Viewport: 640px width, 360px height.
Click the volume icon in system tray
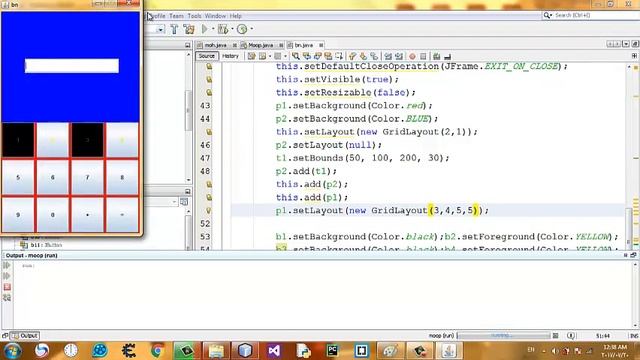point(555,351)
